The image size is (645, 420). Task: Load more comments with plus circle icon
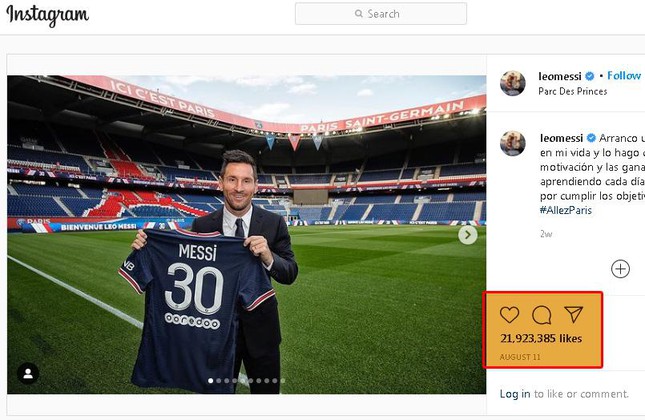click(620, 268)
